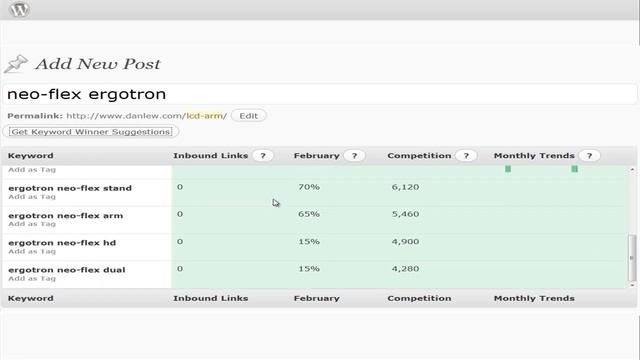This screenshot has height=360, width=640.
Task: Click the competition value 4,280
Action: click(405, 269)
